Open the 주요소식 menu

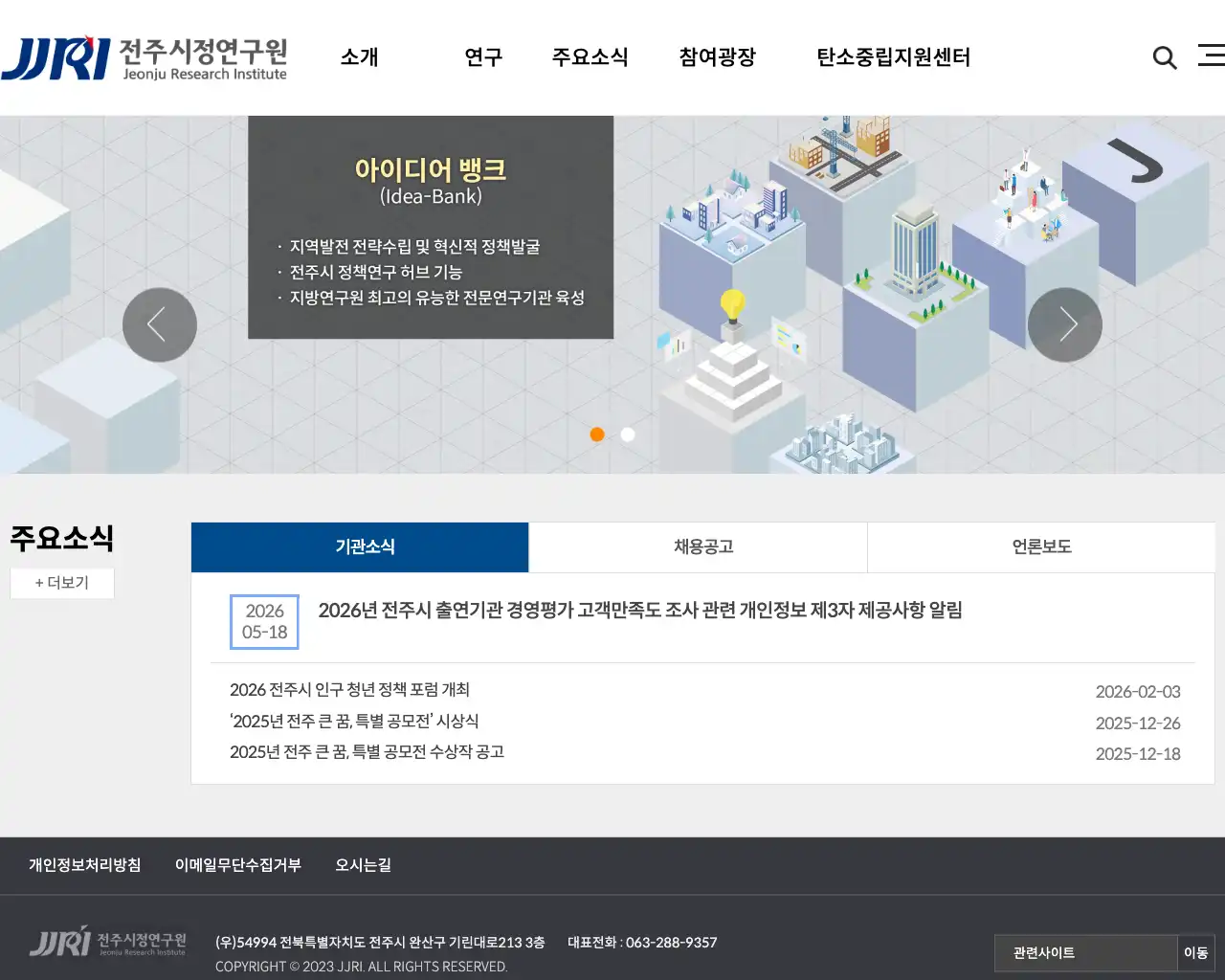tap(590, 57)
